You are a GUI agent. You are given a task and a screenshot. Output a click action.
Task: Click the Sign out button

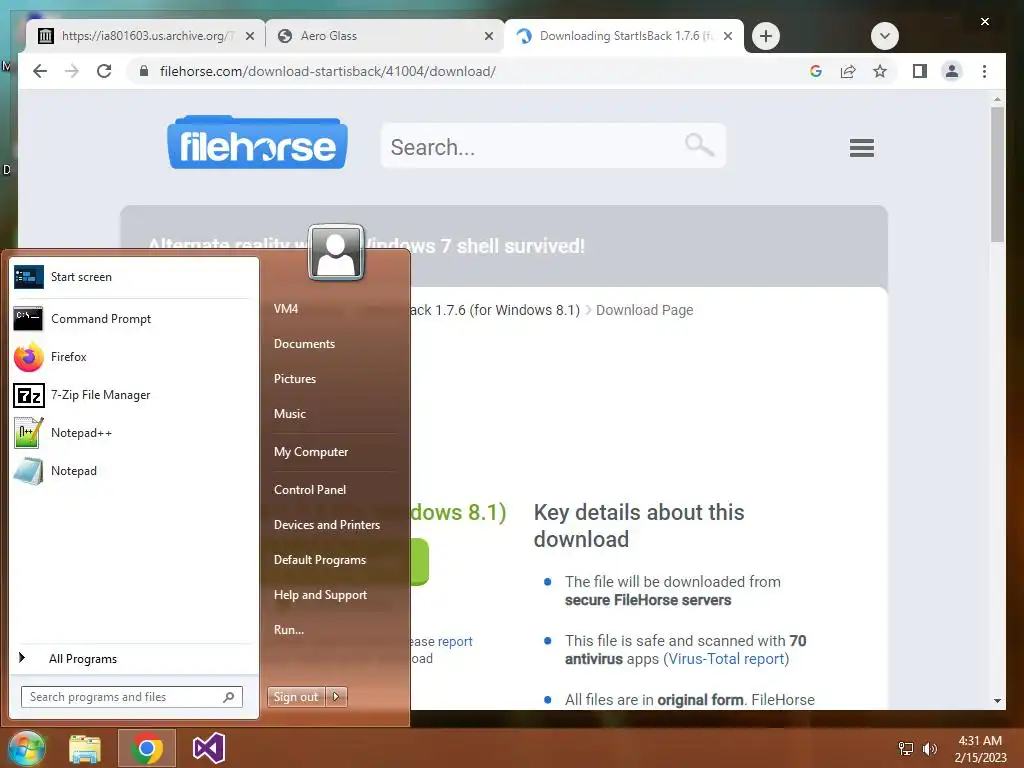296,697
